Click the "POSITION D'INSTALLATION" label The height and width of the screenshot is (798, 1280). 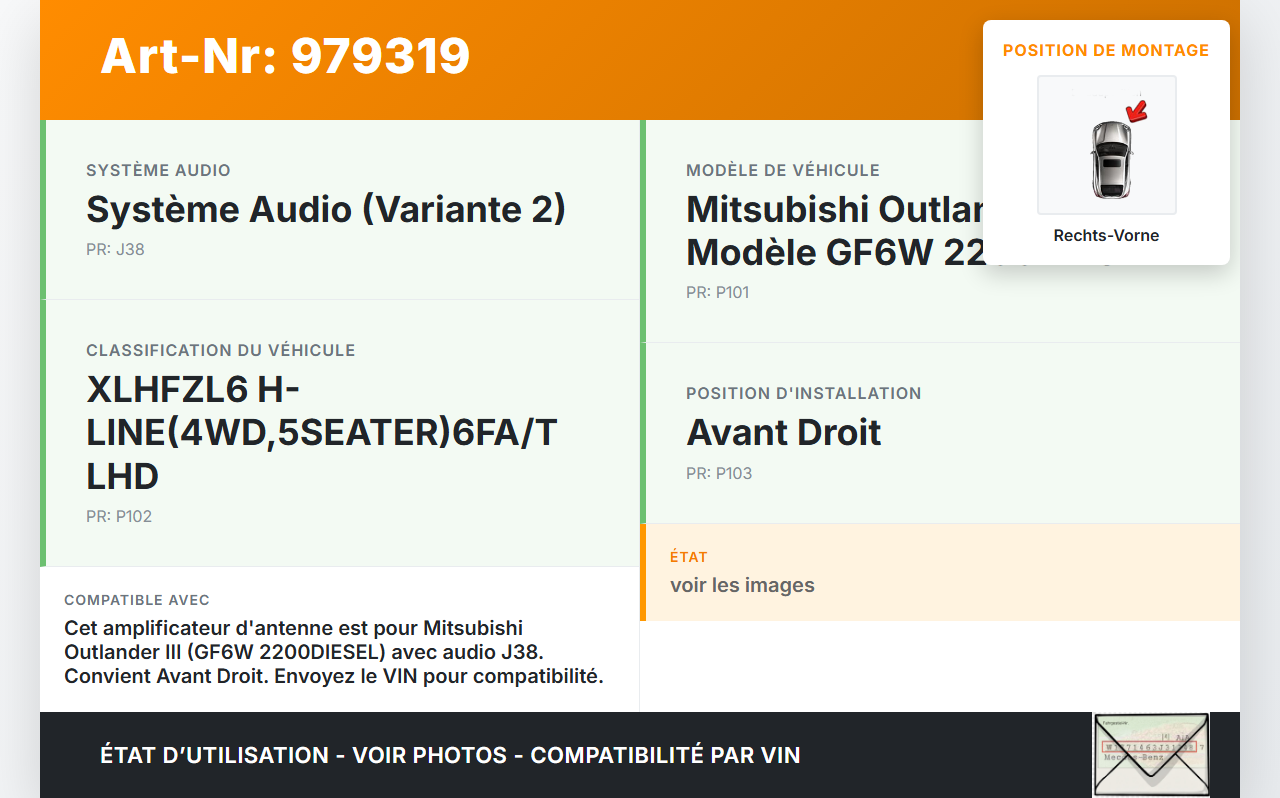pyautogui.click(x=804, y=393)
